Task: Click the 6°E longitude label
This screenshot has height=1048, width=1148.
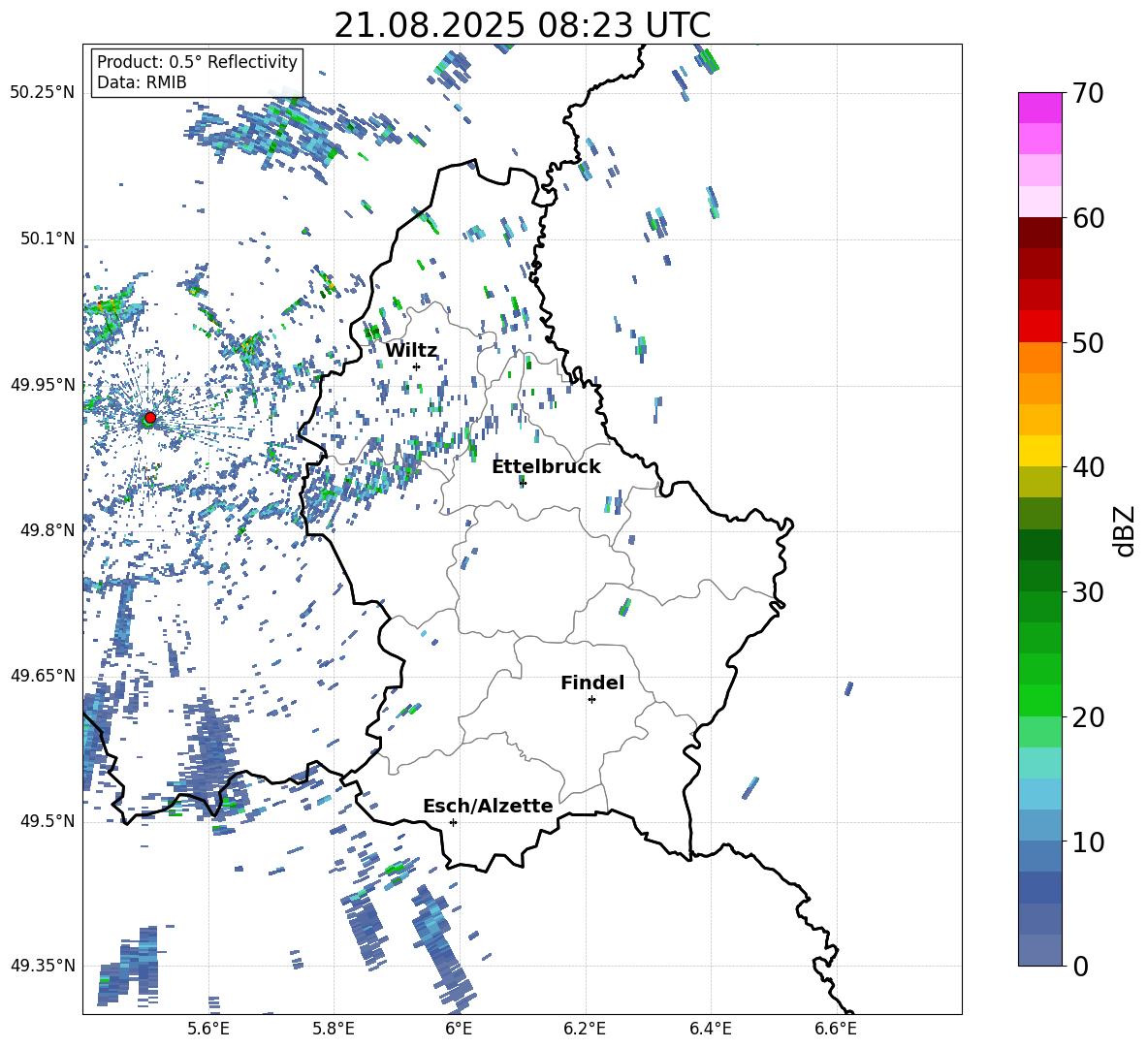Action: tap(459, 1030)
